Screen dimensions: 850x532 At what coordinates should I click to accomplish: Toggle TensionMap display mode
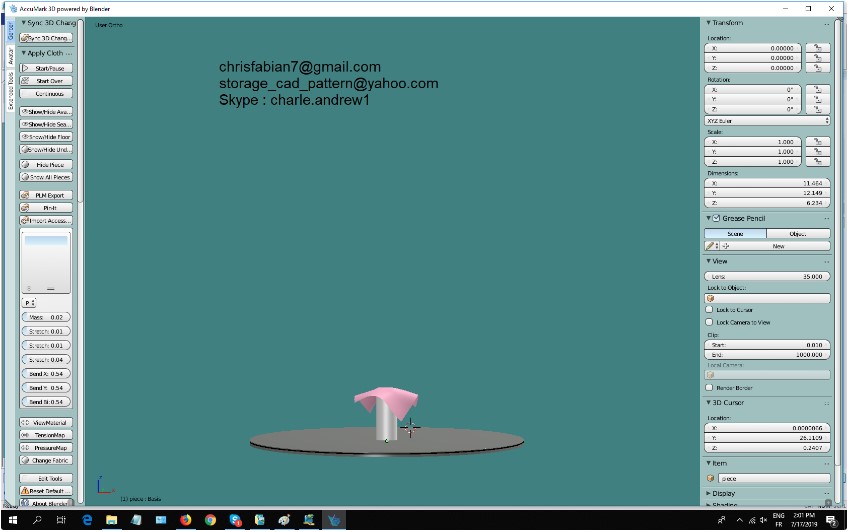pos(46,435)
